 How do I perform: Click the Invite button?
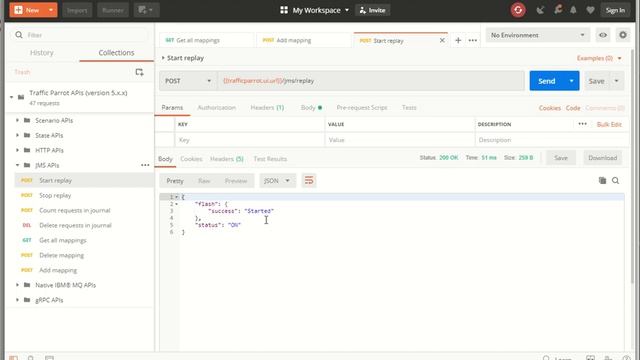[373, 10]
